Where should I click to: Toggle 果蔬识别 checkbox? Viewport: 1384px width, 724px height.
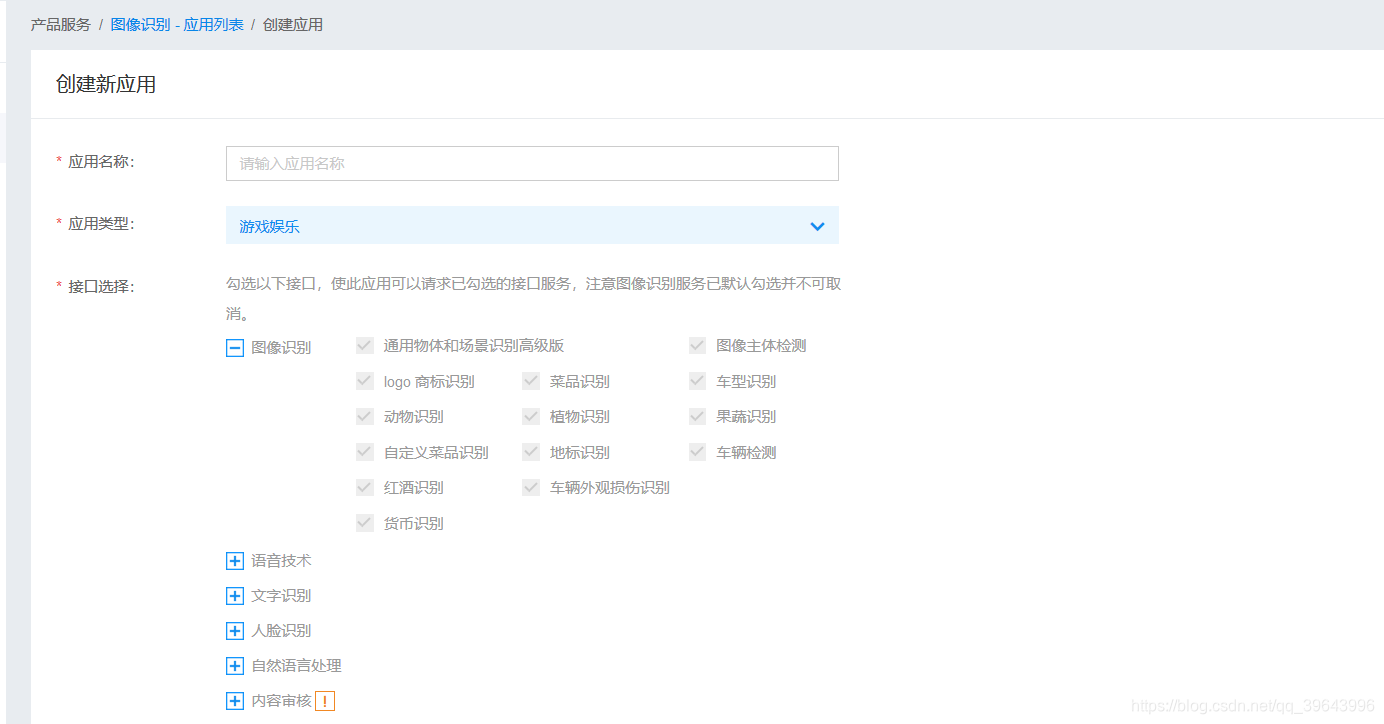698,416
